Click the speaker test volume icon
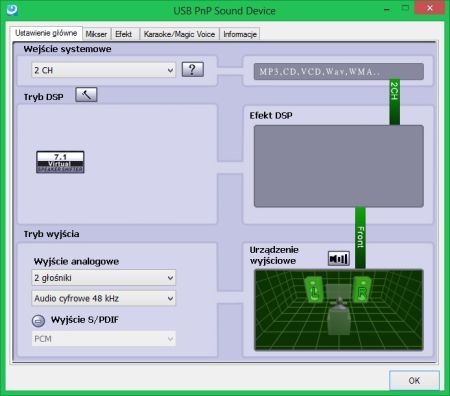This screenshot has width=450, height=396. pyautogui.click(x=339, y=258)
